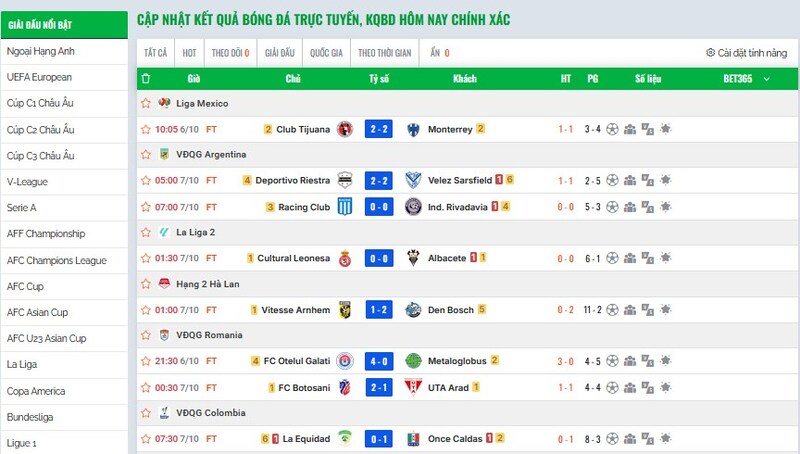The image size is (800, 454).
Task: Favorite the Liga Mexico league with its star
Action: pos(146,104)
